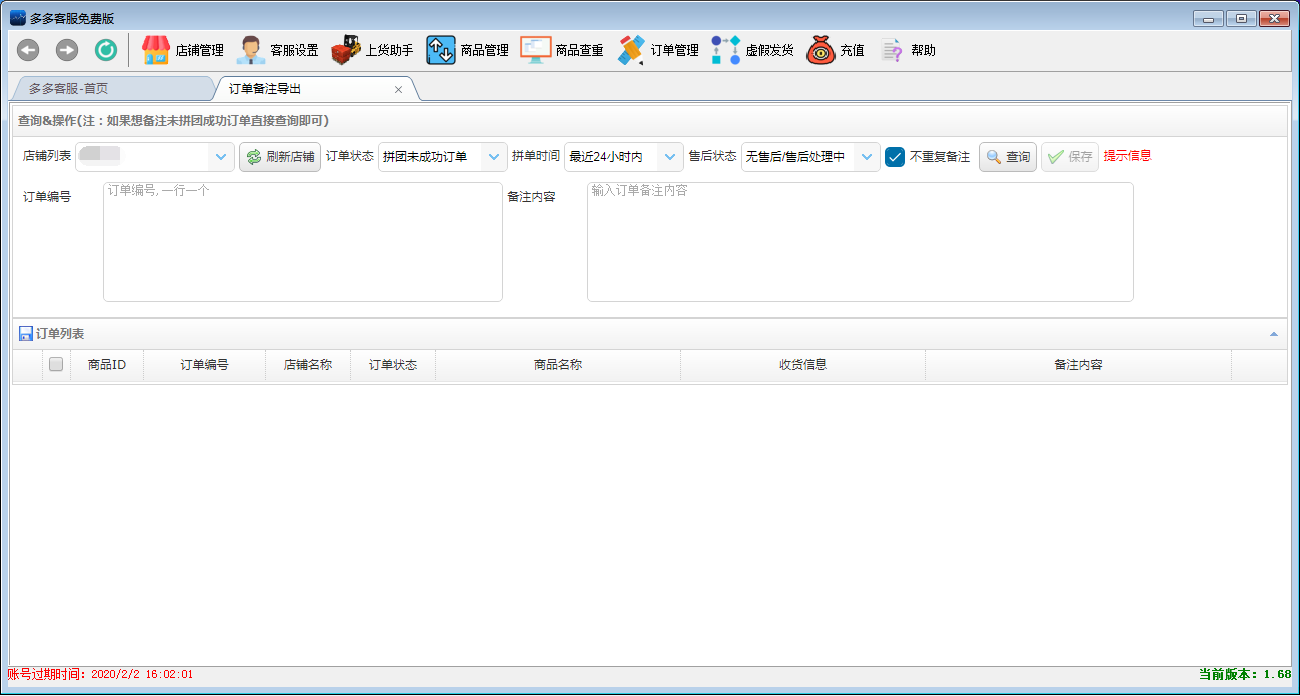Click the 刷新店铺 refresh stores button
The height and width of the screenshot is (696, 1300).
point(280,157)
